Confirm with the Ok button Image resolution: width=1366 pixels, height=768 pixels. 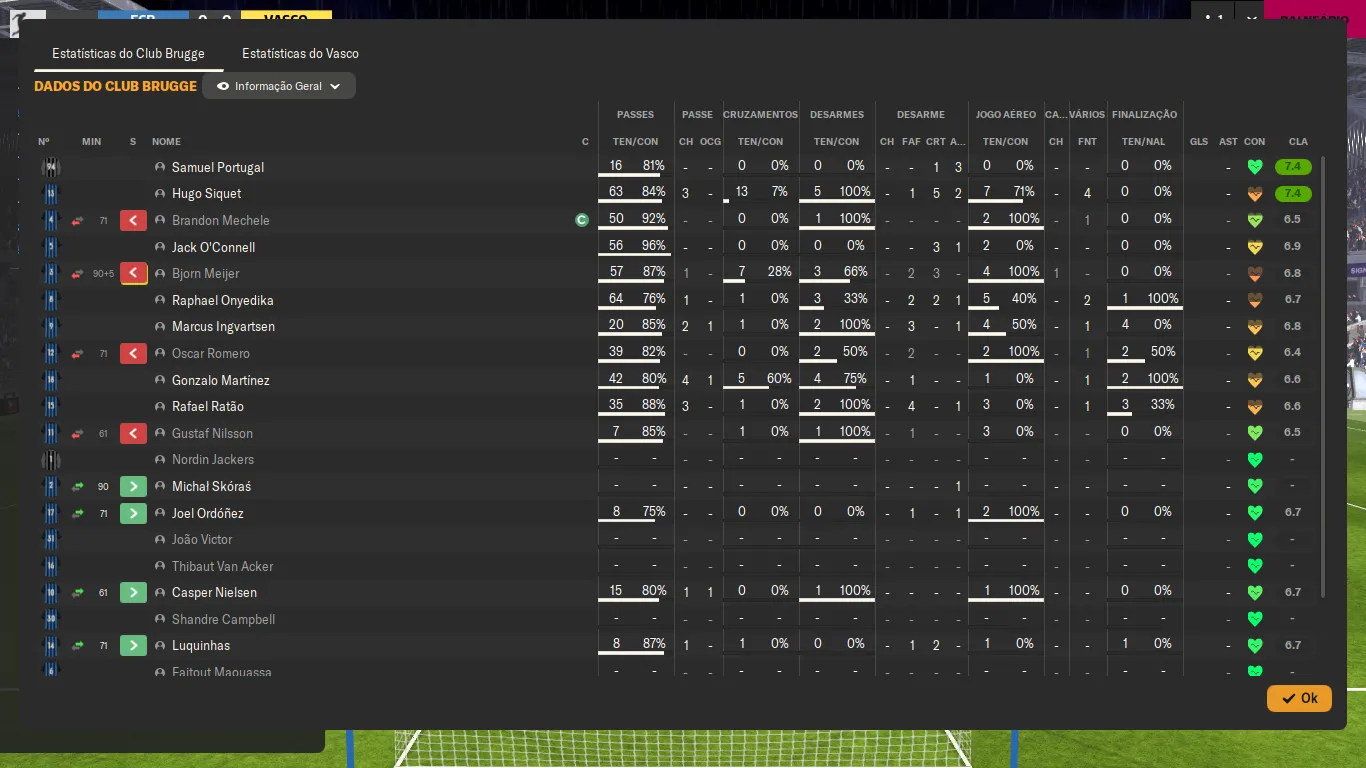pyautogui.click(x=1299, y=698)
